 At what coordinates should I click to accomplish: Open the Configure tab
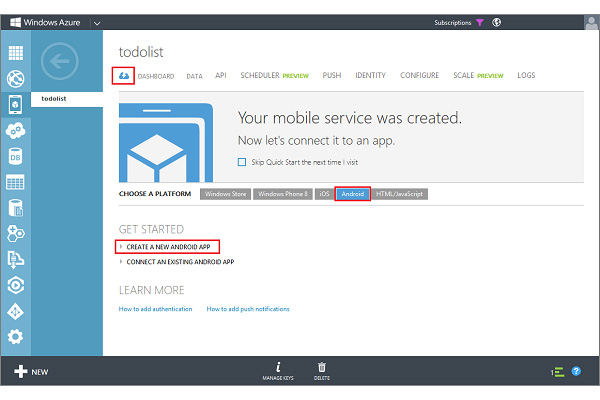tap(419, 75)
